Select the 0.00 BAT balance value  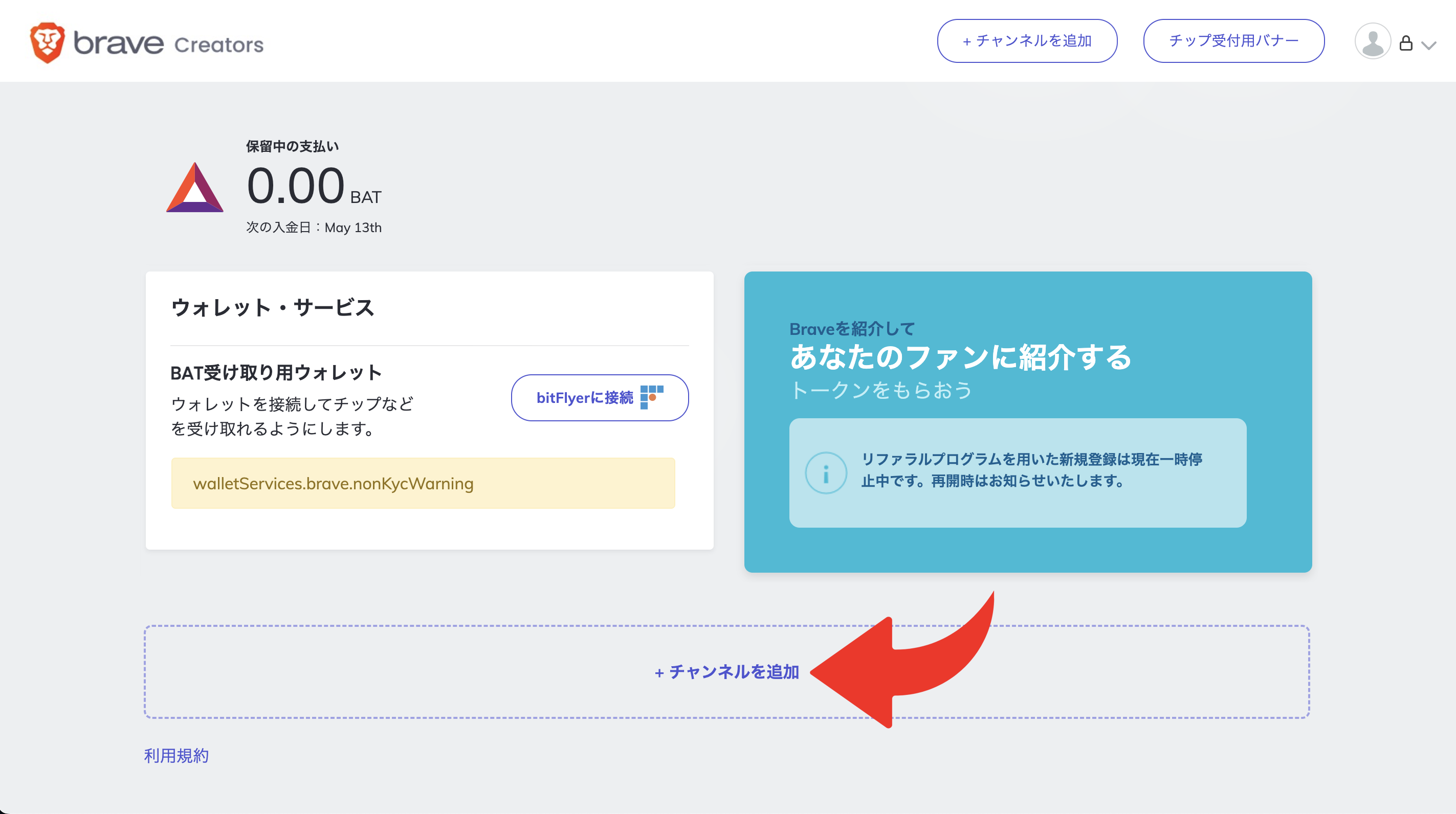pos(314,185)
